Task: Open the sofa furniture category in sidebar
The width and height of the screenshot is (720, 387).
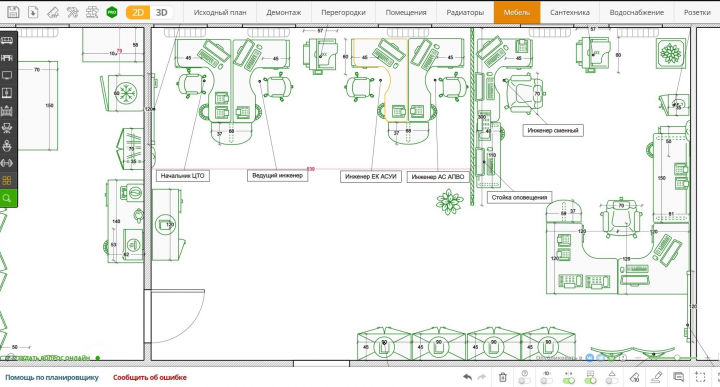Action: point(7,41)
